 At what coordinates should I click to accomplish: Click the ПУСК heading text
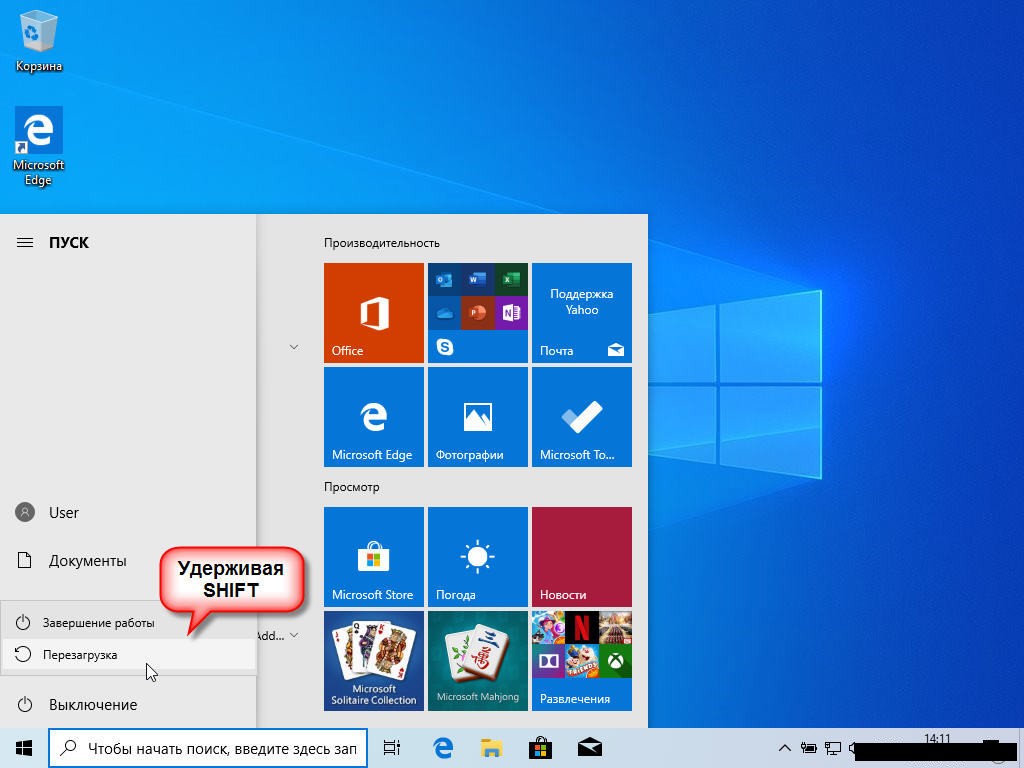[69, 243]
